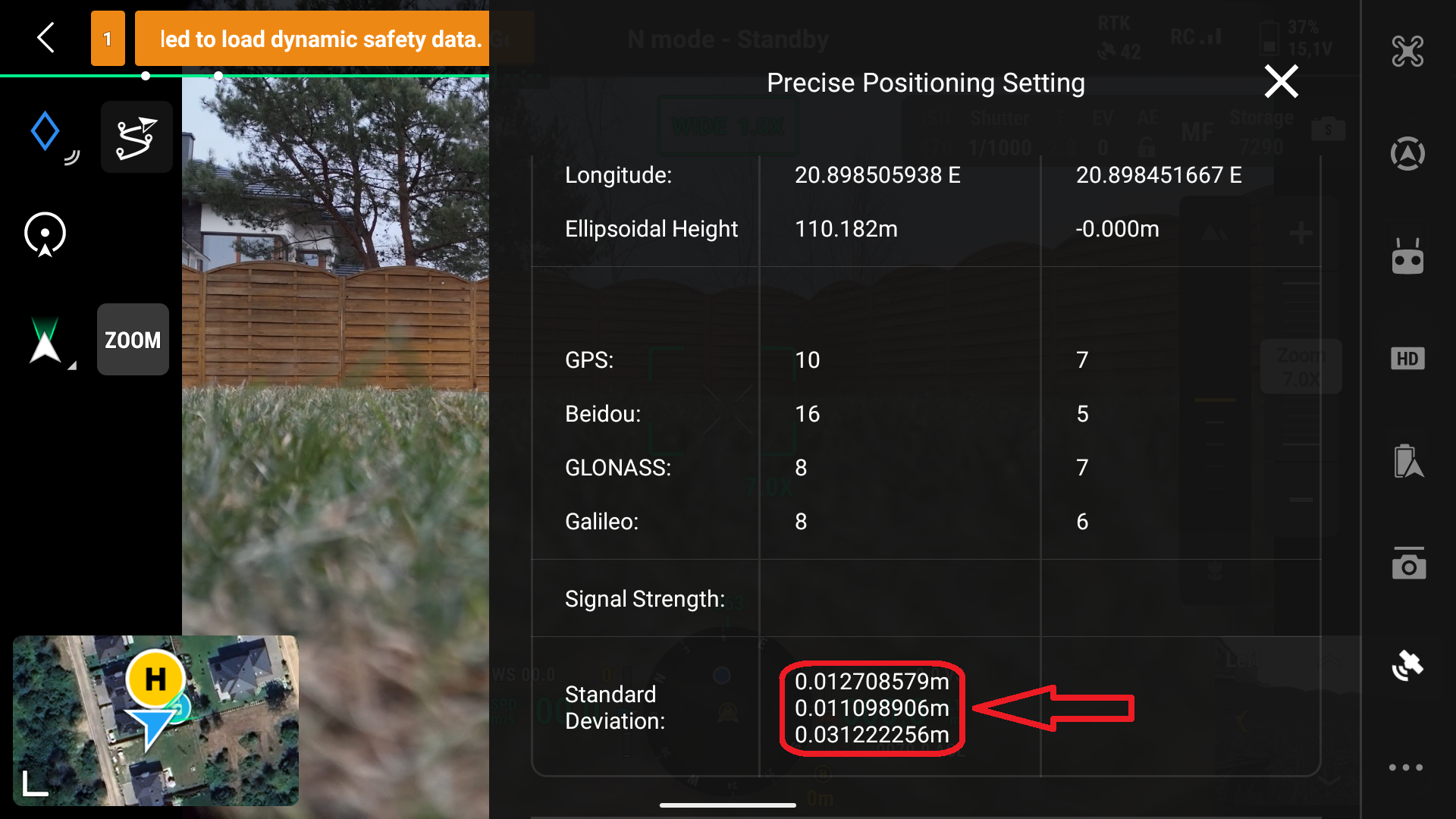Toggle the ZOOM camera view button
This screenshot has width=1456, height=819.
coord(133,340)
